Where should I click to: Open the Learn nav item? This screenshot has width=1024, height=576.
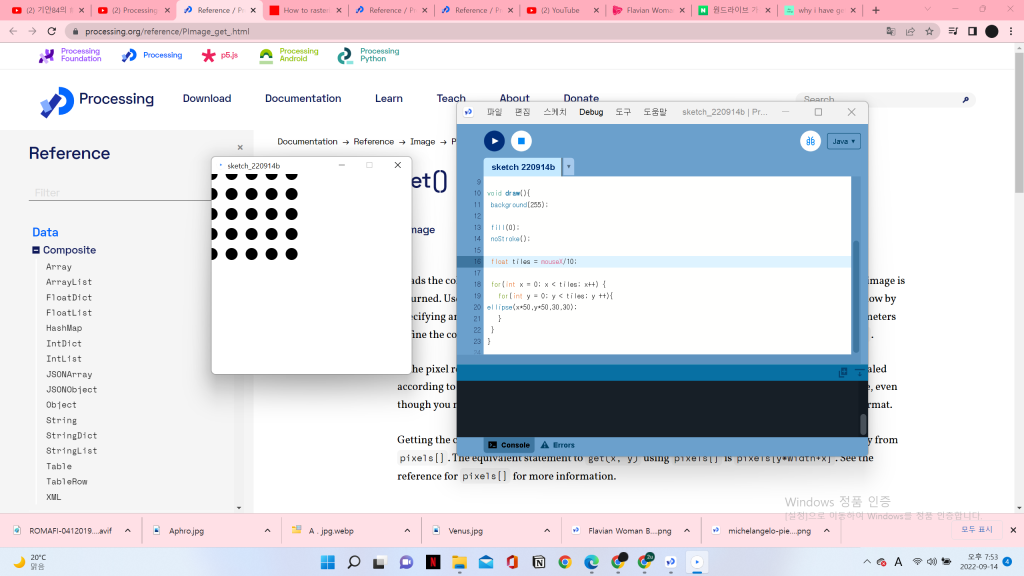(x=389, y=99)
